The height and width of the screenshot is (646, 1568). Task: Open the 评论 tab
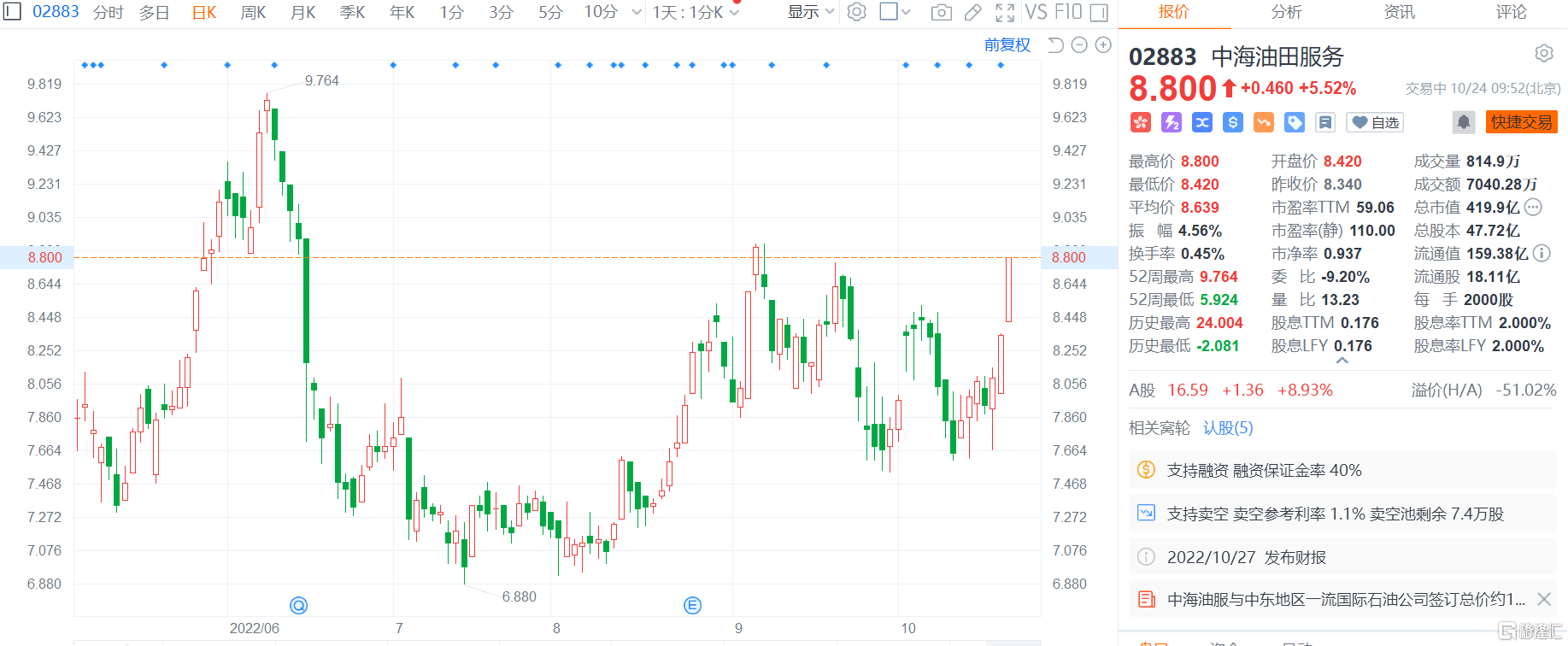coord(1512,12)
